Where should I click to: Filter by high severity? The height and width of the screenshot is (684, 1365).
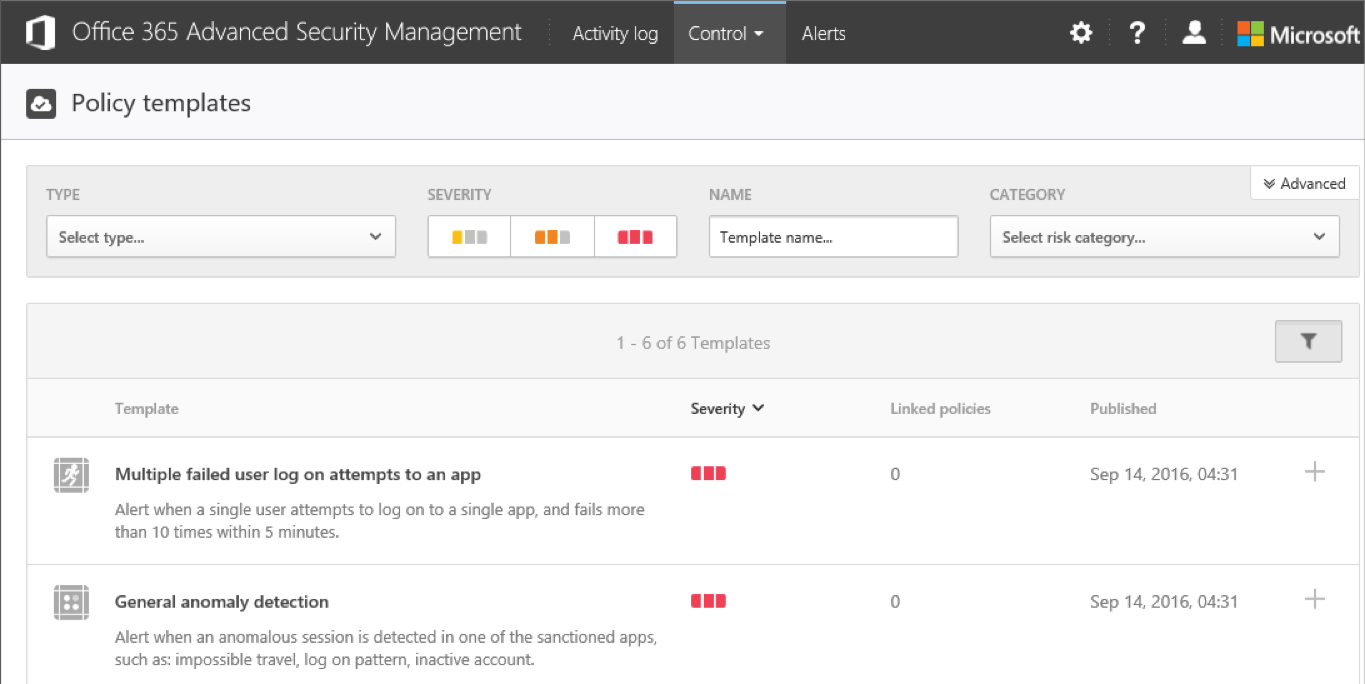(635, 237)
